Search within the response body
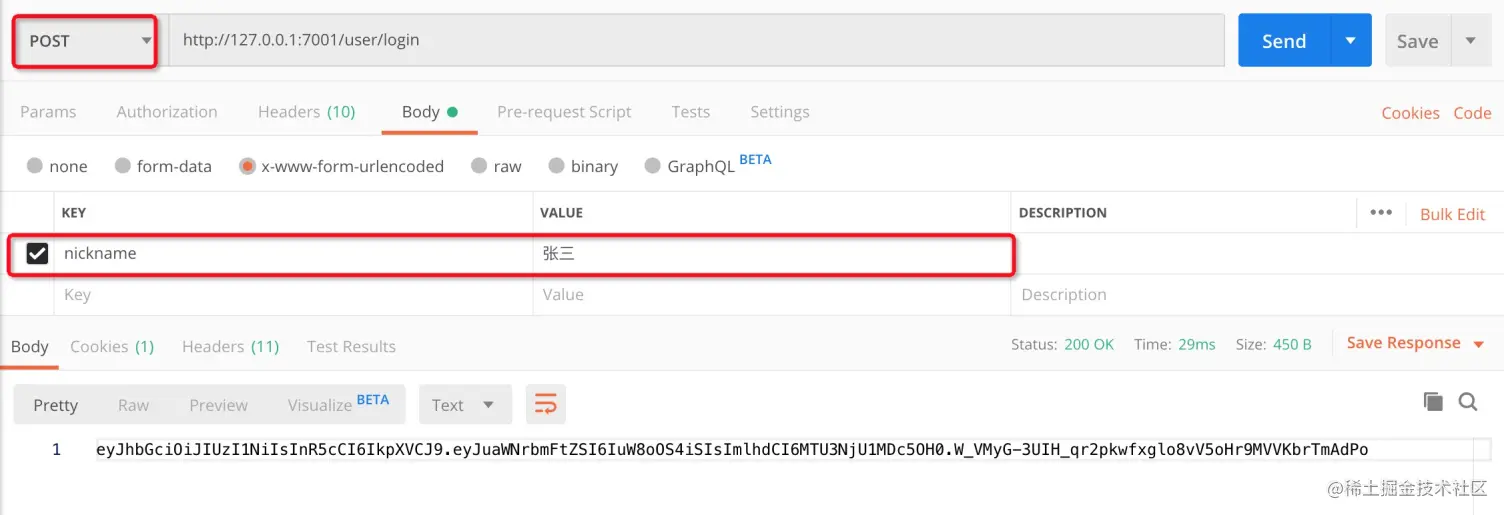Image resolution: width=1504 pixels, height=515 pixels. click(1468, 401)
